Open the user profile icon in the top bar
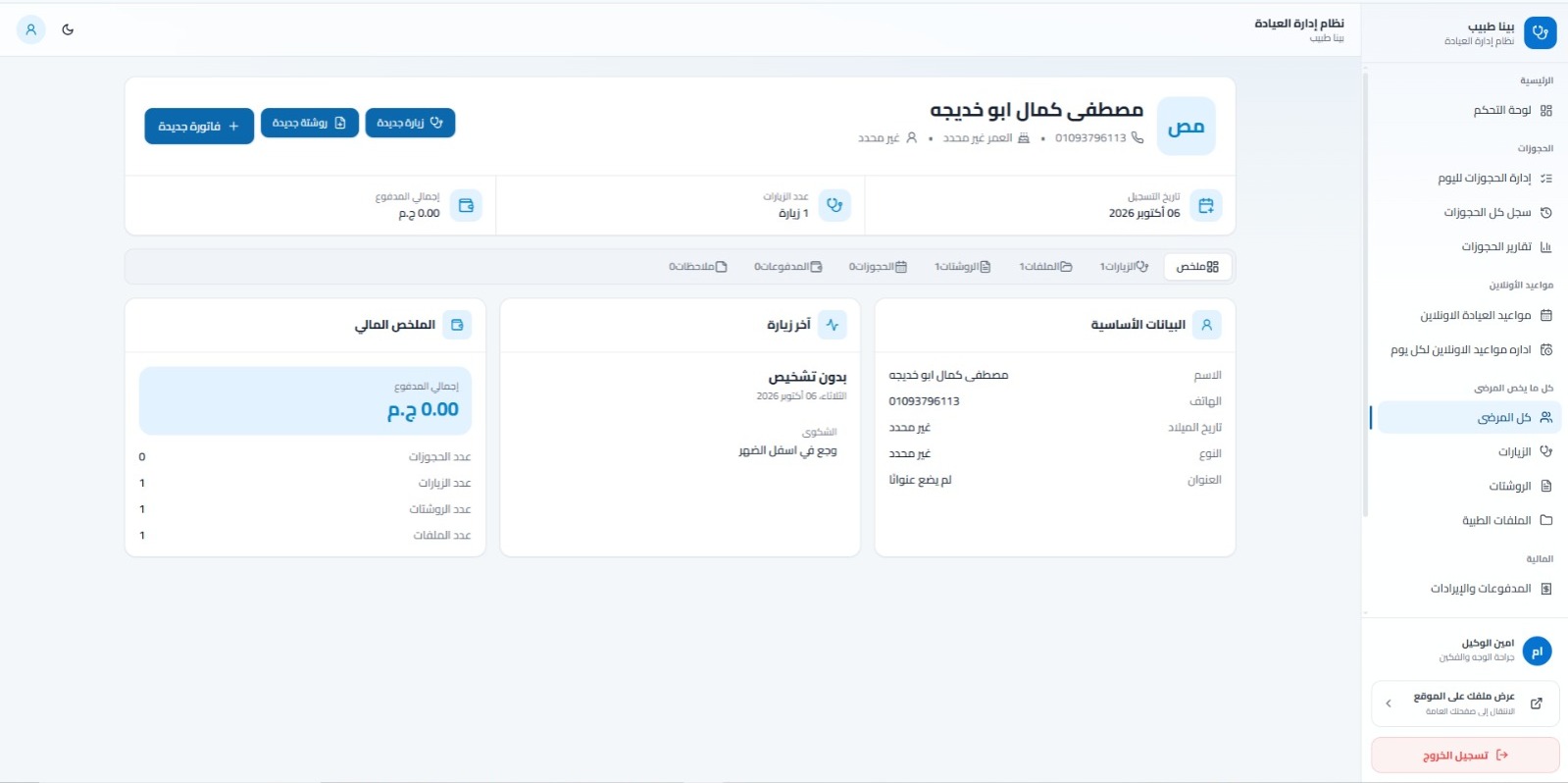This screenshot has width=1568, height=783. (31, 29)
